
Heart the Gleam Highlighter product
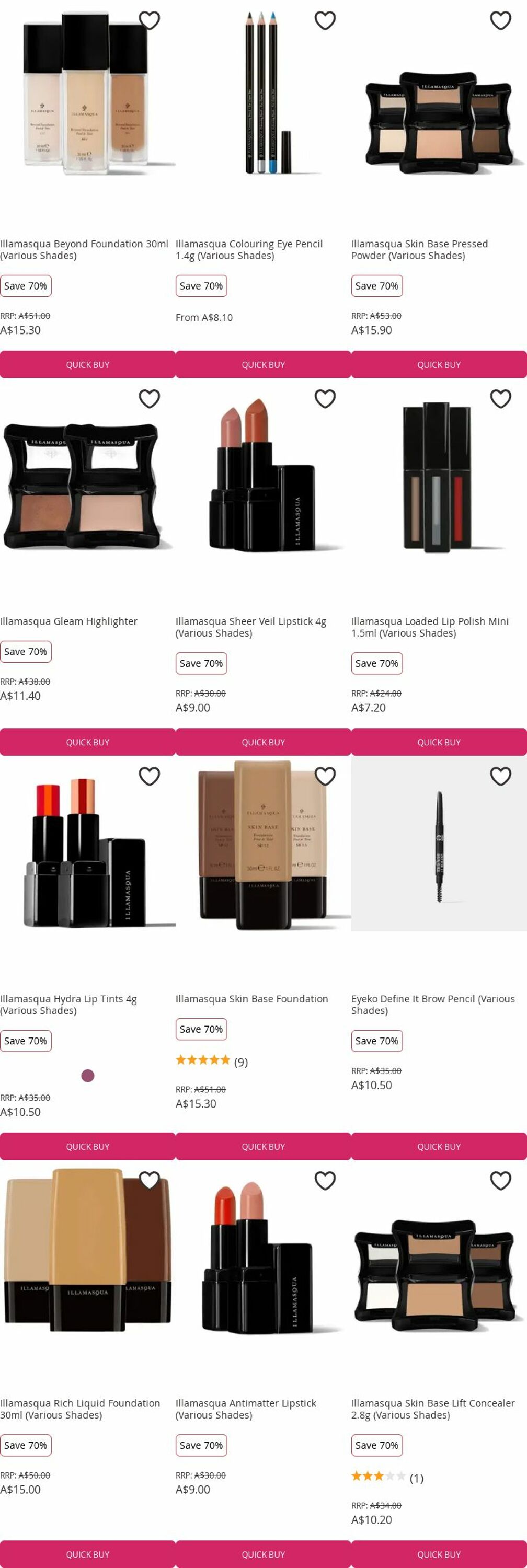(x=149, y=399)
